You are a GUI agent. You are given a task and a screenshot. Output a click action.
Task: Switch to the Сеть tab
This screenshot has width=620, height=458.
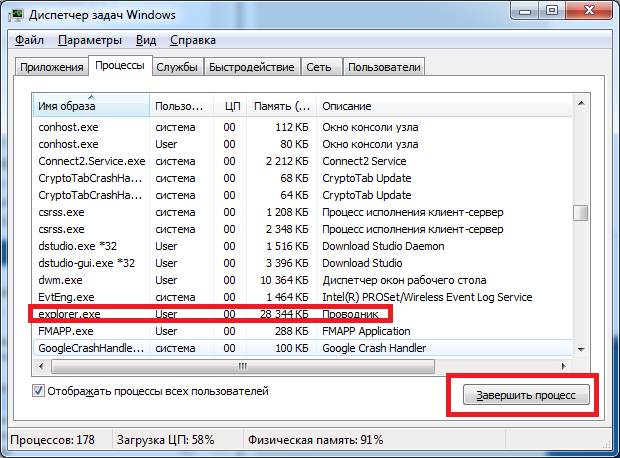tap(321, 67)
